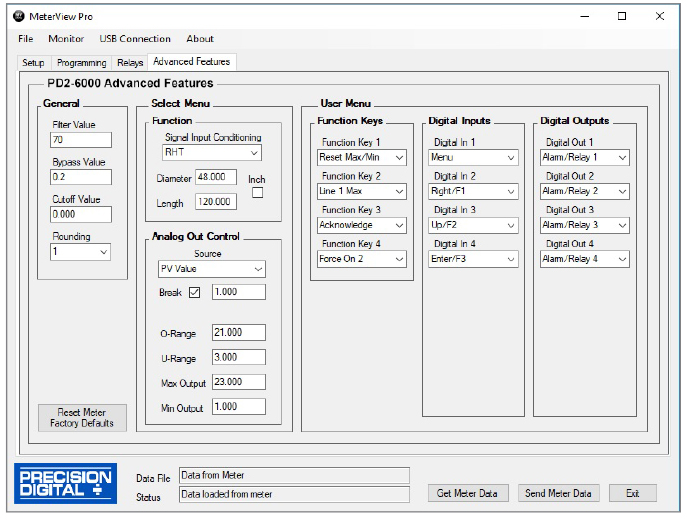Open the Function Key 4 dropdown
692x524 pixels.
click(361, 259)
